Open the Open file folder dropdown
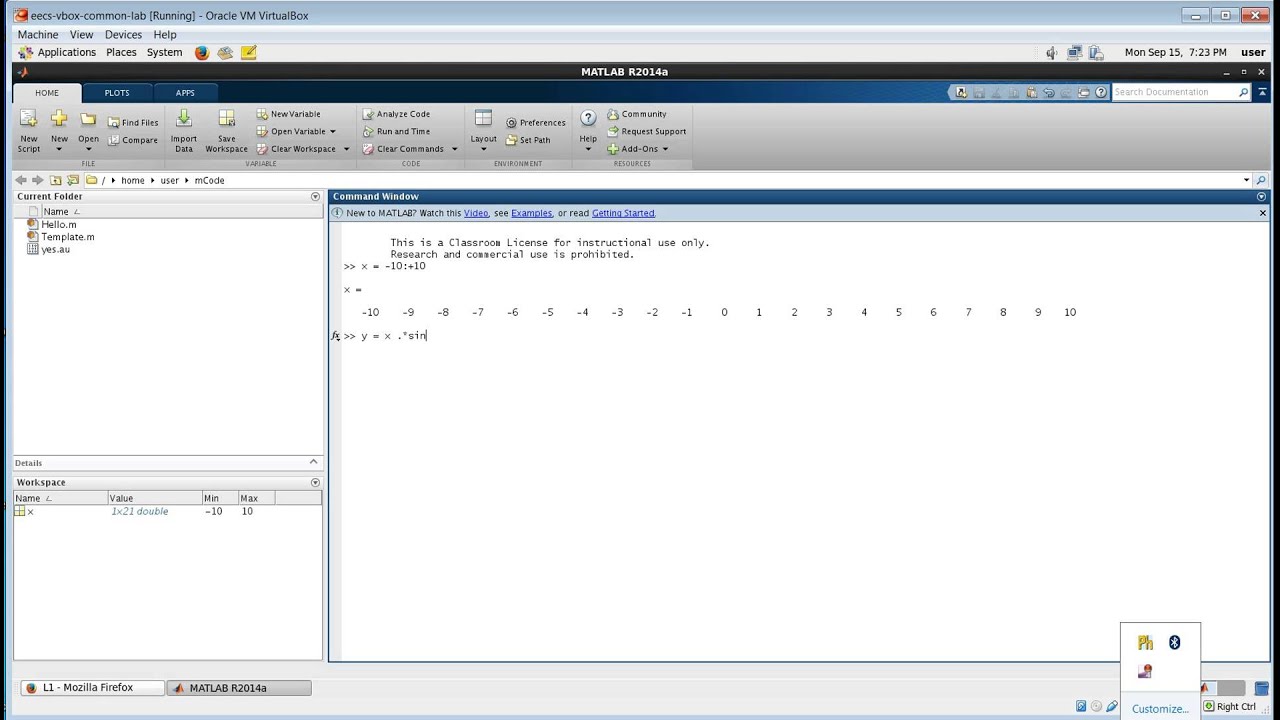This screenshot has width=1280, height=720. (x=89, y=131)
